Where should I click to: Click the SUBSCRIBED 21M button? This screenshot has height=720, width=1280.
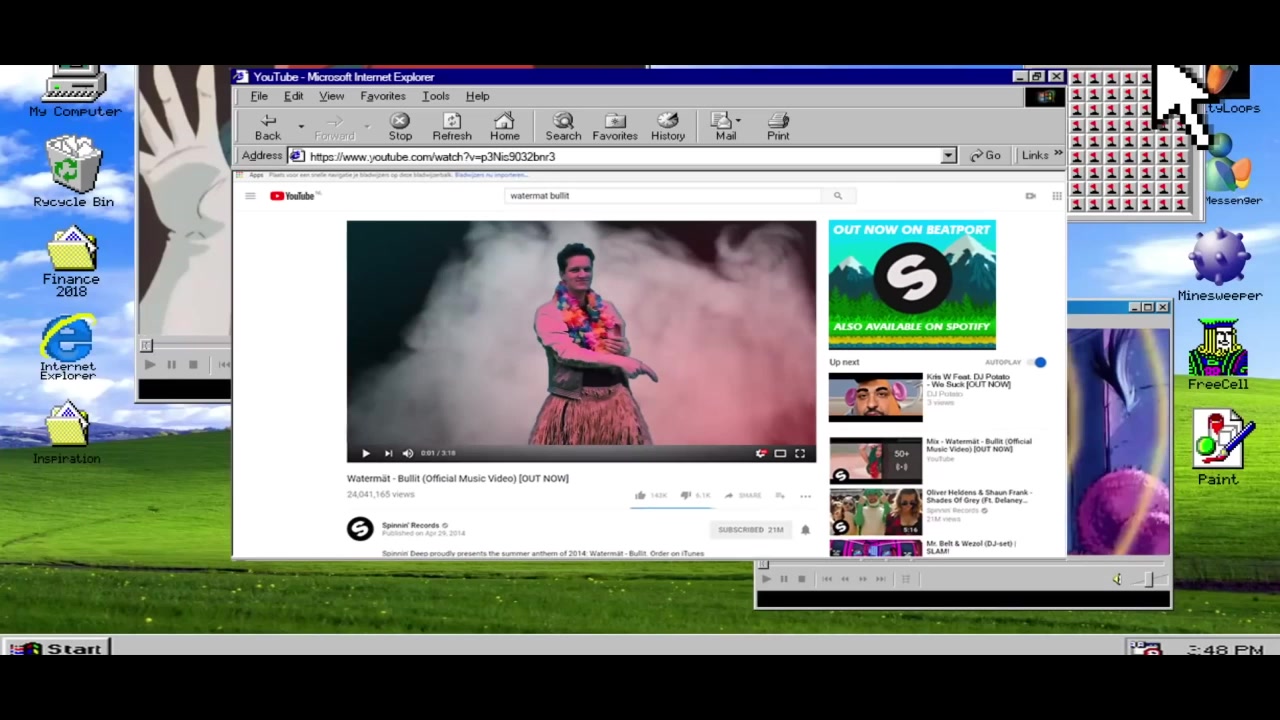(750, 530)
